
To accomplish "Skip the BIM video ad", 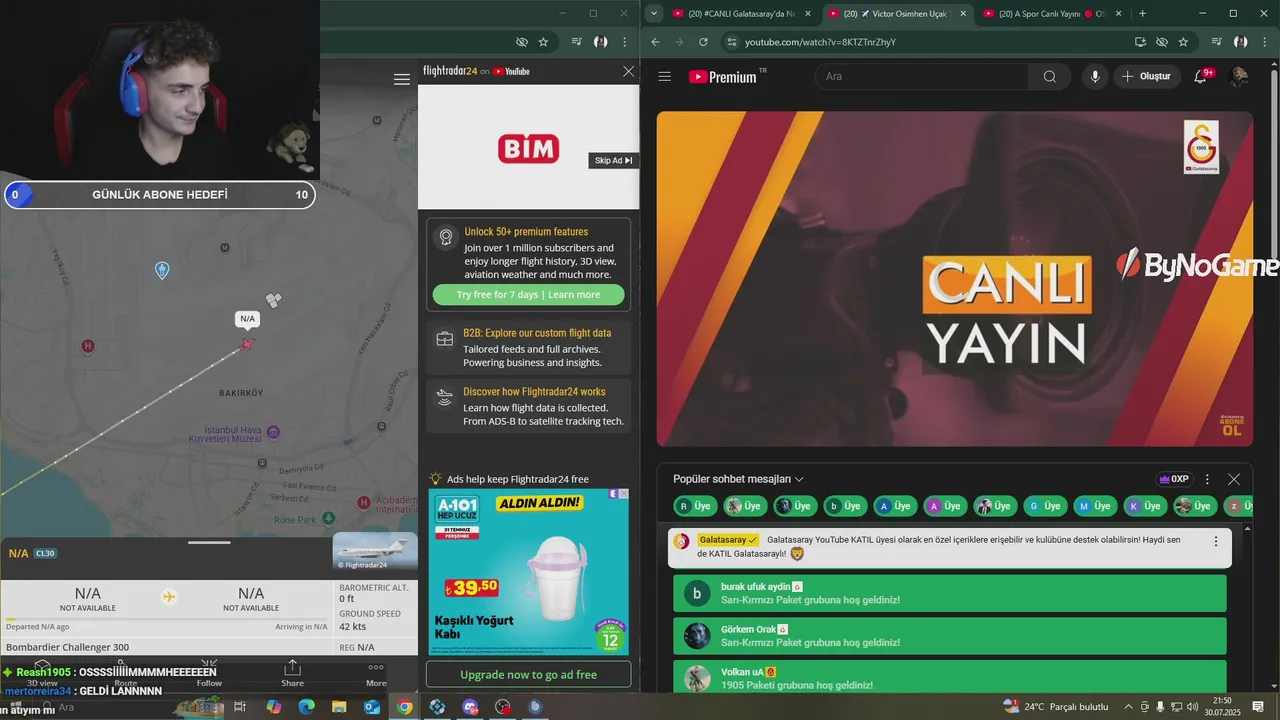I will pyautogui.click(x=613, y=160).
